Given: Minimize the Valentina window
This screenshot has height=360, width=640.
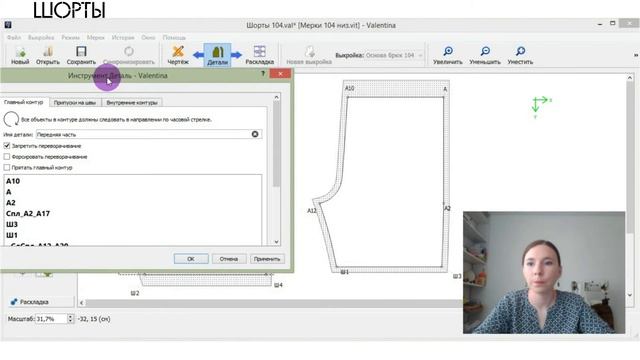Looking at the screenshot, I should click(600, 24).
